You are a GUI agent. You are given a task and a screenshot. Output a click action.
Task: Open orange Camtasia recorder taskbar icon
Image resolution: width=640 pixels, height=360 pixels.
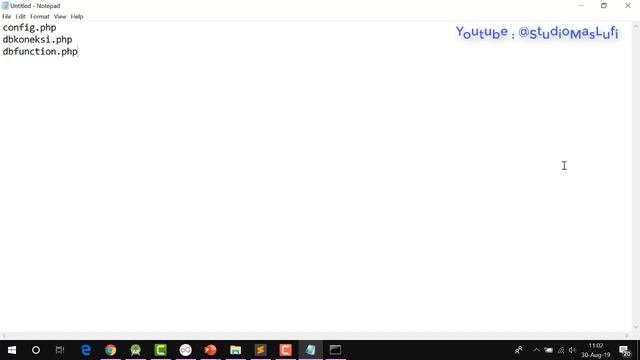click(285, 350)
